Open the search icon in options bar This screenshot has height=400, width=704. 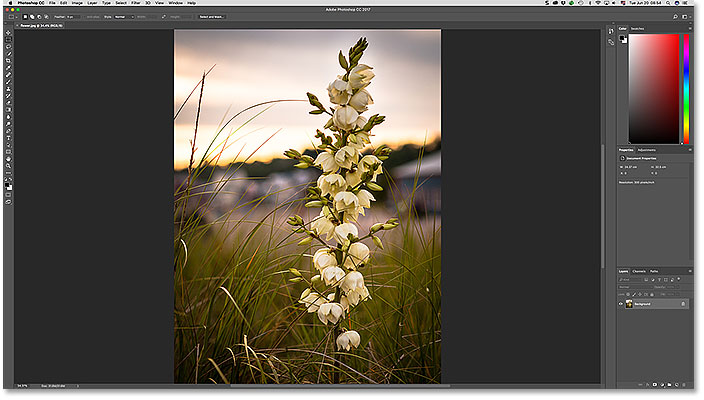point(675,17)
